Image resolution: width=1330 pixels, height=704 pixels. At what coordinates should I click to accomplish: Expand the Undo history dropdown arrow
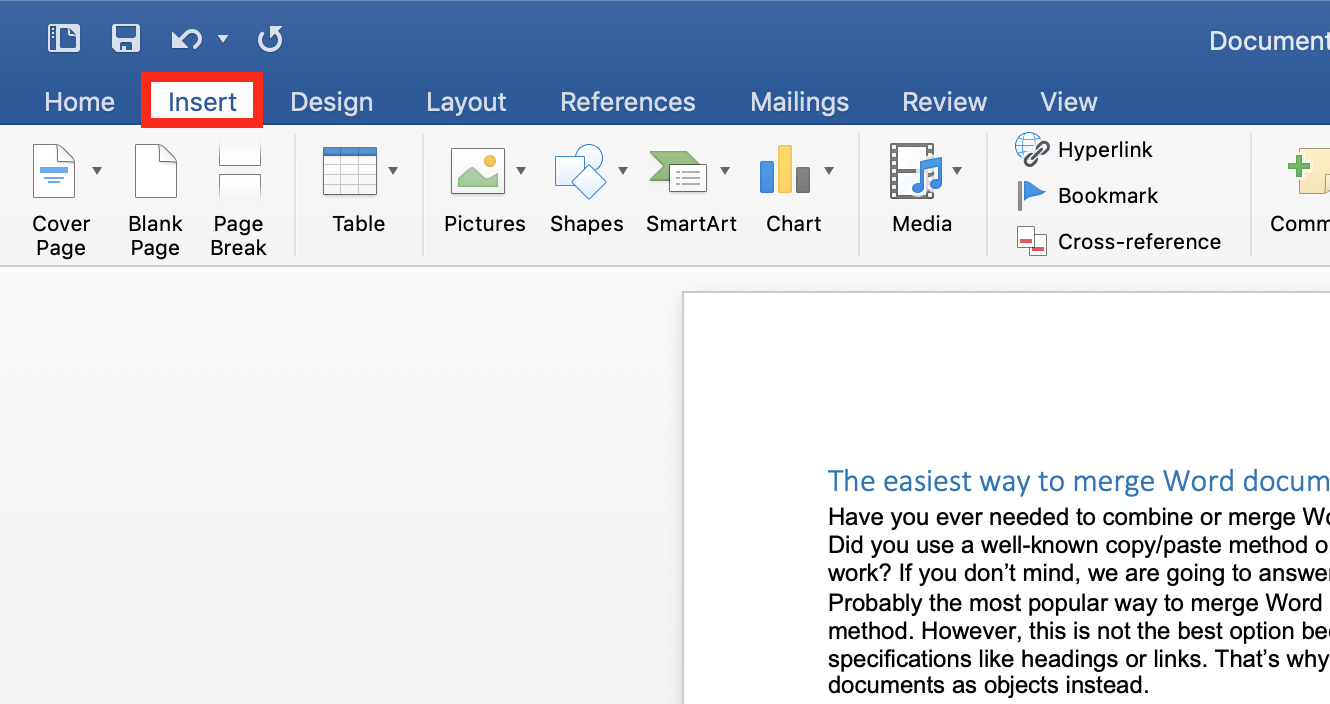click(x=223, y=39)
